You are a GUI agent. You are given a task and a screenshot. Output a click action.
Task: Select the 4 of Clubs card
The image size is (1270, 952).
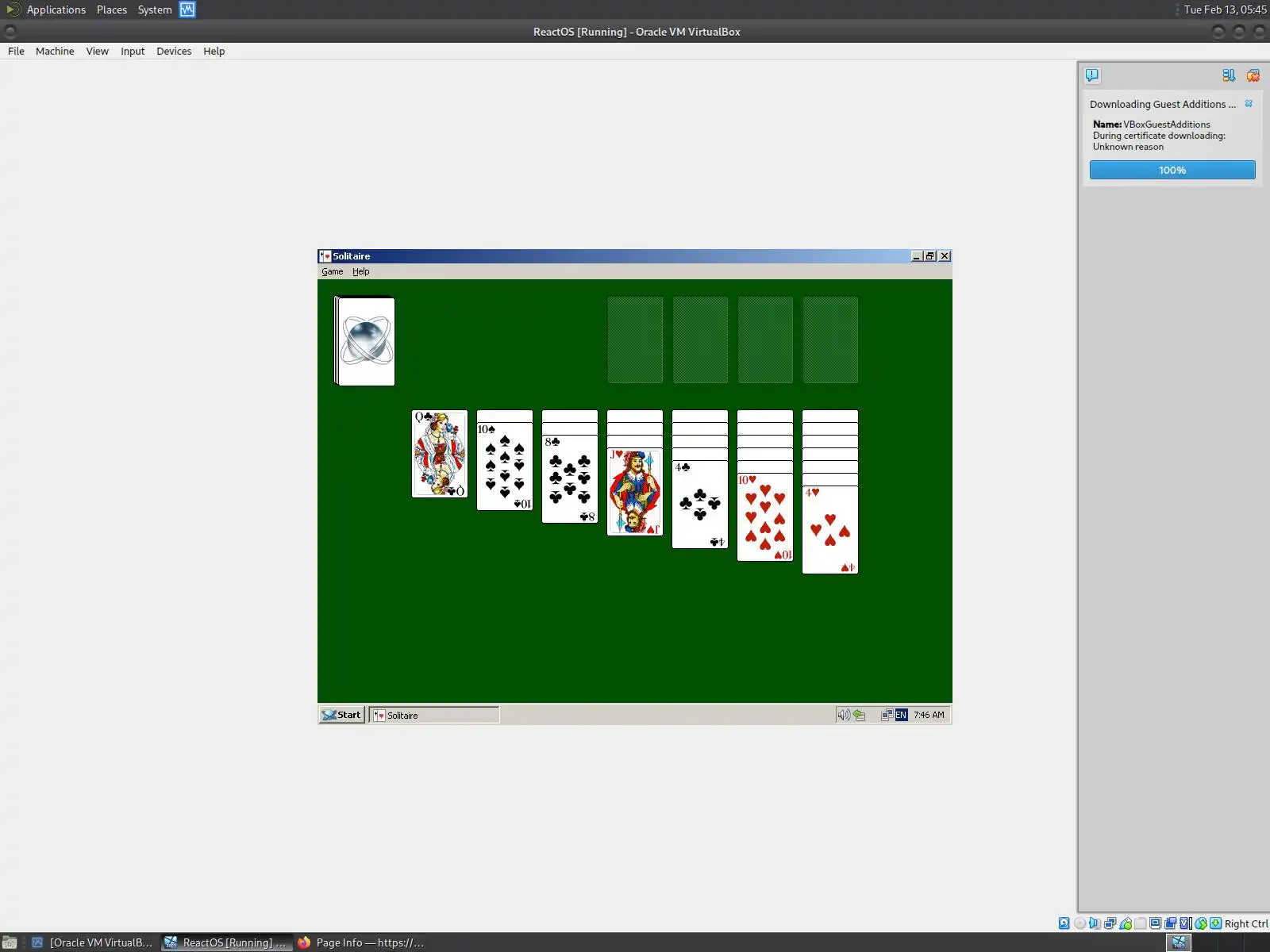[x=700, y=505]
